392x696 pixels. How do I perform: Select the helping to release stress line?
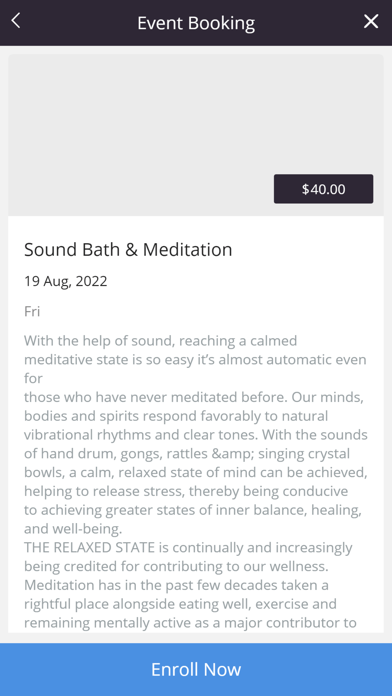coord(186,492)
